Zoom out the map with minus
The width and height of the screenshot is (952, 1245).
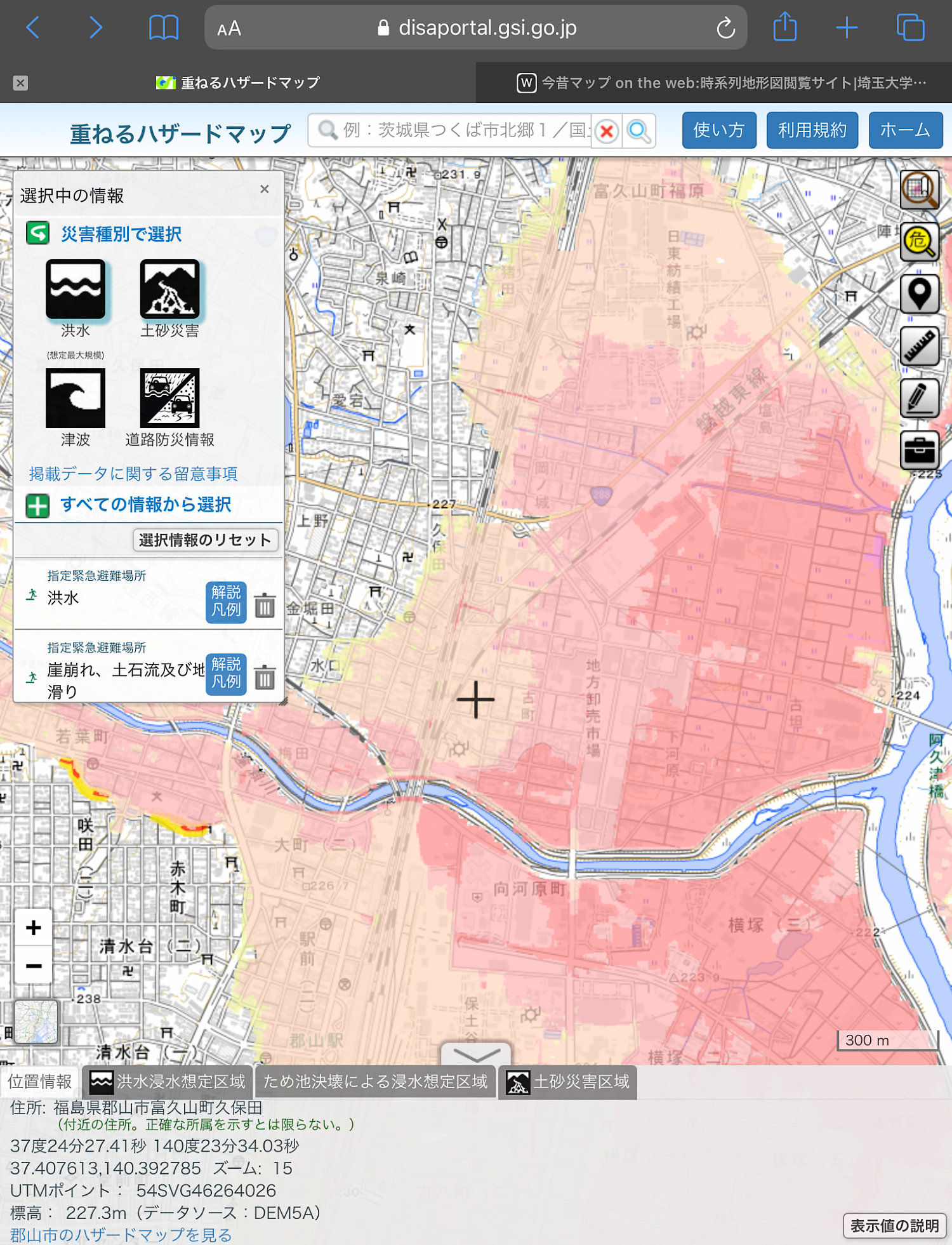(x=34, y=966)
